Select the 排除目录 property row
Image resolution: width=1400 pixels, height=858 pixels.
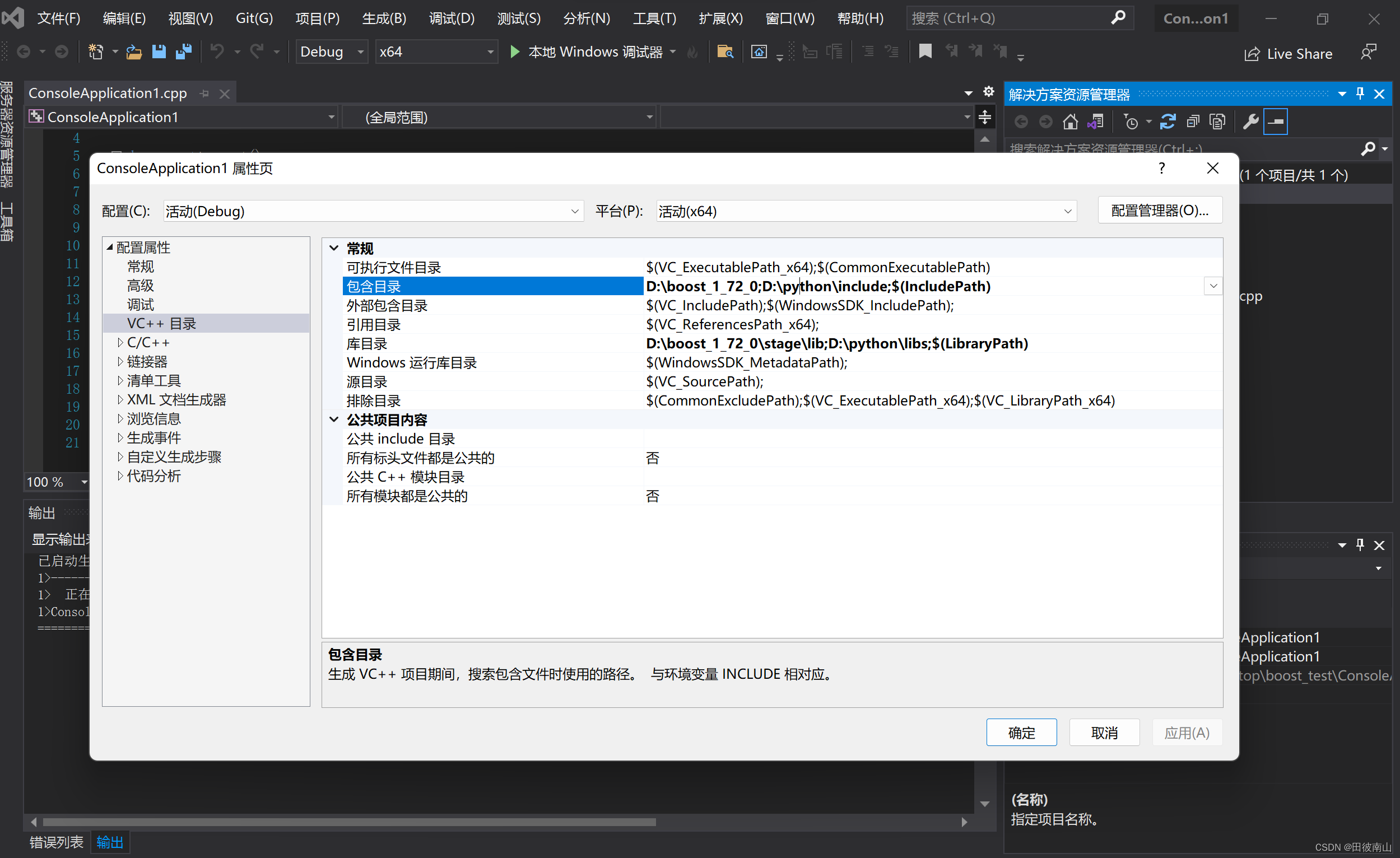783,400
